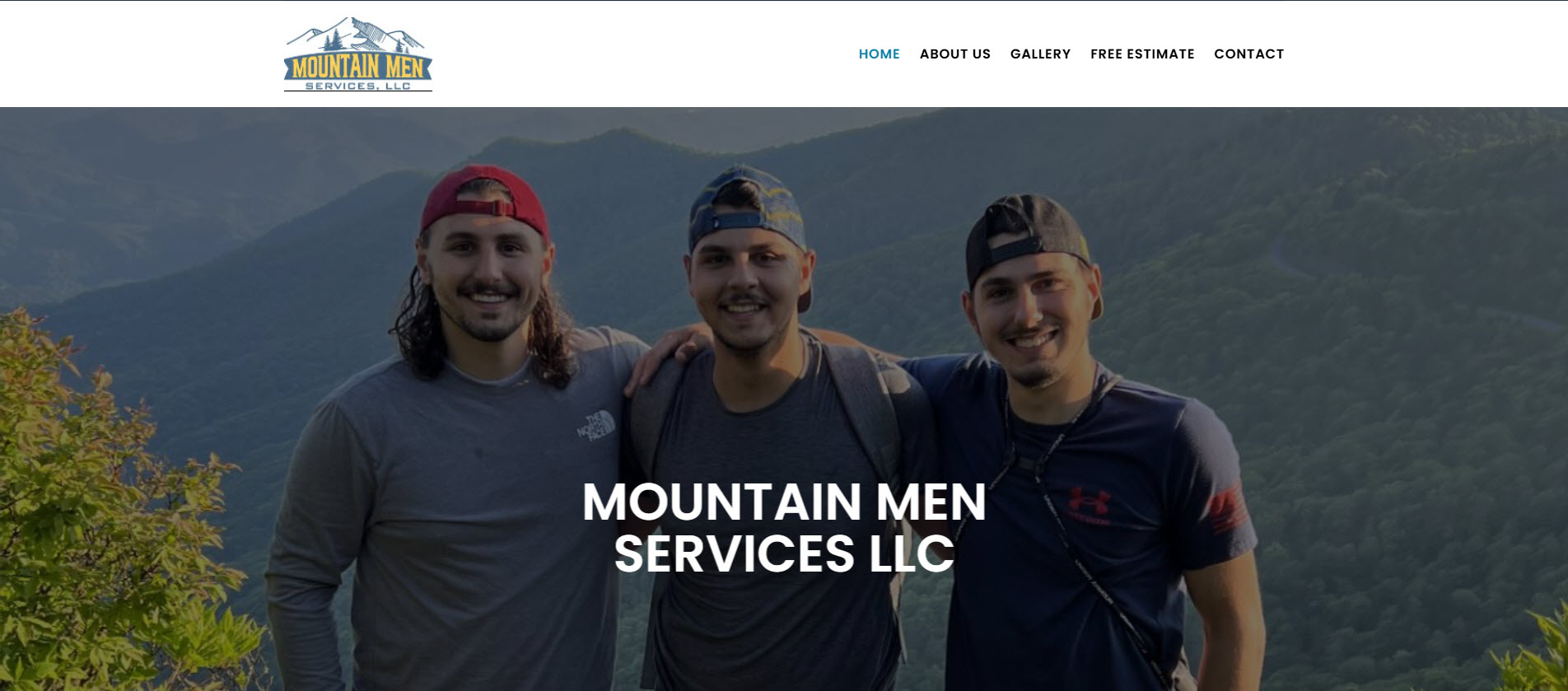Go to the About Us page
The height and width of the screenshot is (691, 1568).
point(954,54)
